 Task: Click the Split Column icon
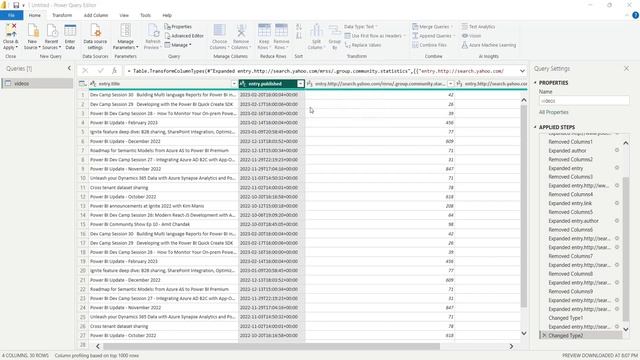316,31
